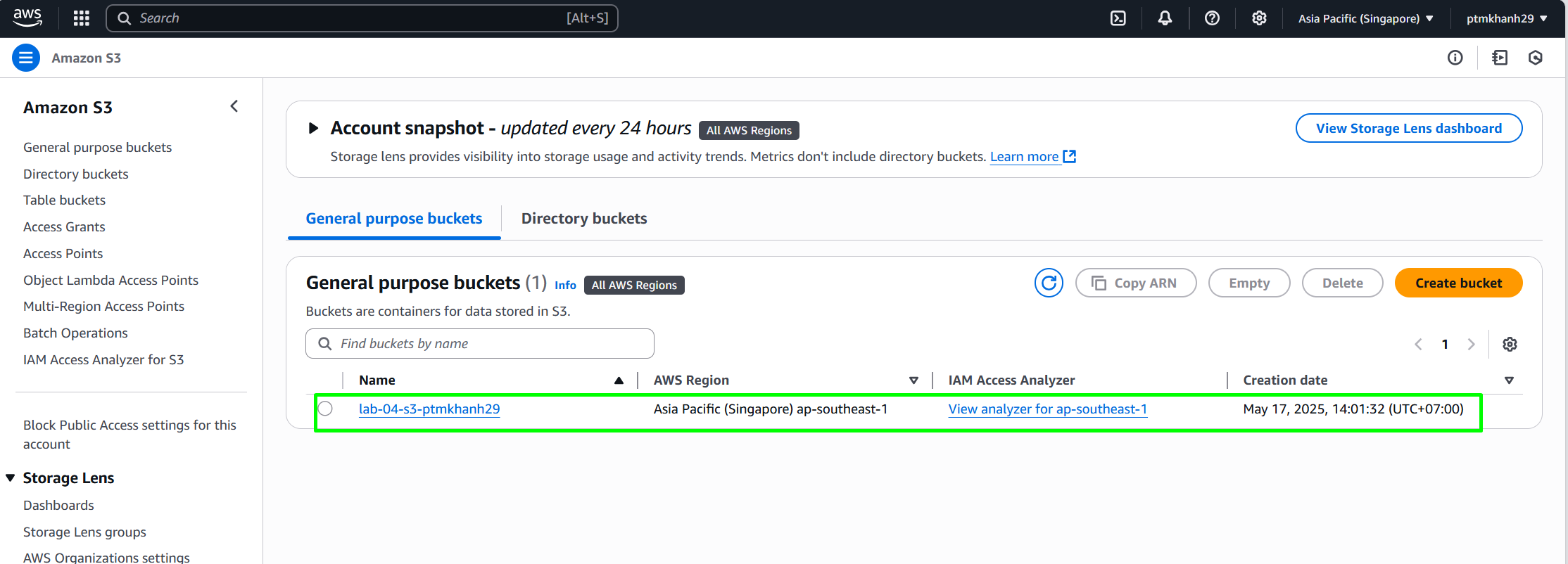Screen dimensions: 1568x564
Task: Open View analyzer for ap-southeast-1 link
Action: pyautogui.click(x=1047, y=409)
